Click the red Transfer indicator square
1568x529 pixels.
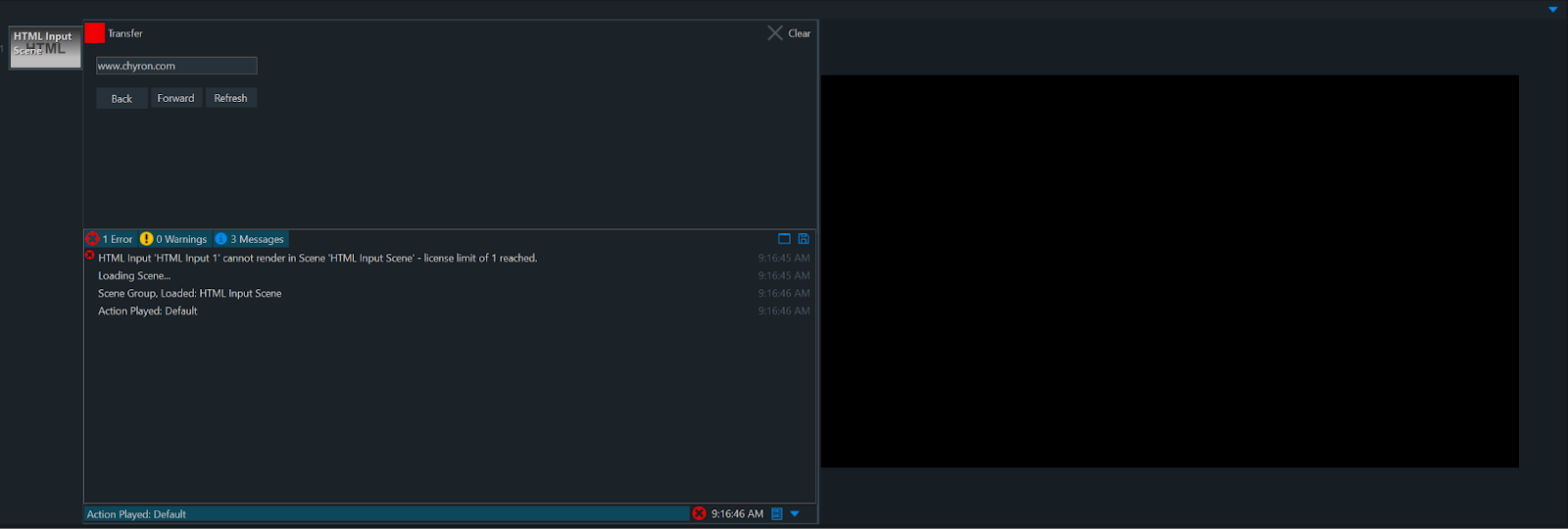95,33
